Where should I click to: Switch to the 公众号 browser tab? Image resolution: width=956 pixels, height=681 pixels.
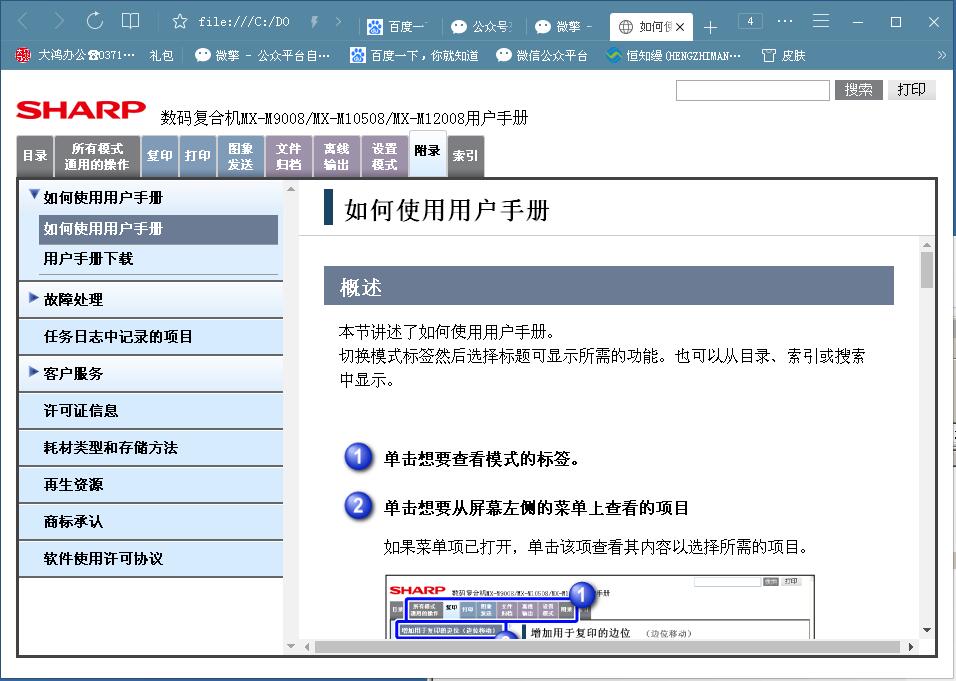(x=481, y=26)
